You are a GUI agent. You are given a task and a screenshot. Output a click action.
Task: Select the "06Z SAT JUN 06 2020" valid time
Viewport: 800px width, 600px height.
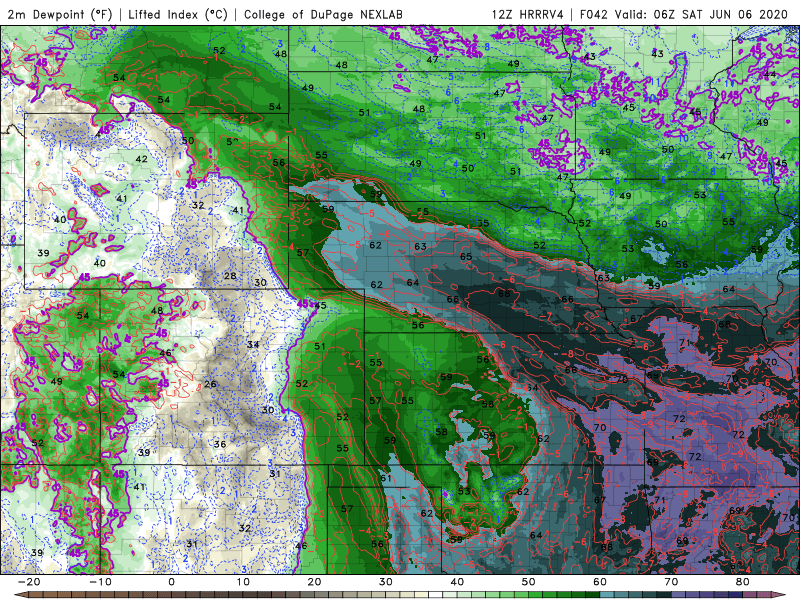point(721,14)
